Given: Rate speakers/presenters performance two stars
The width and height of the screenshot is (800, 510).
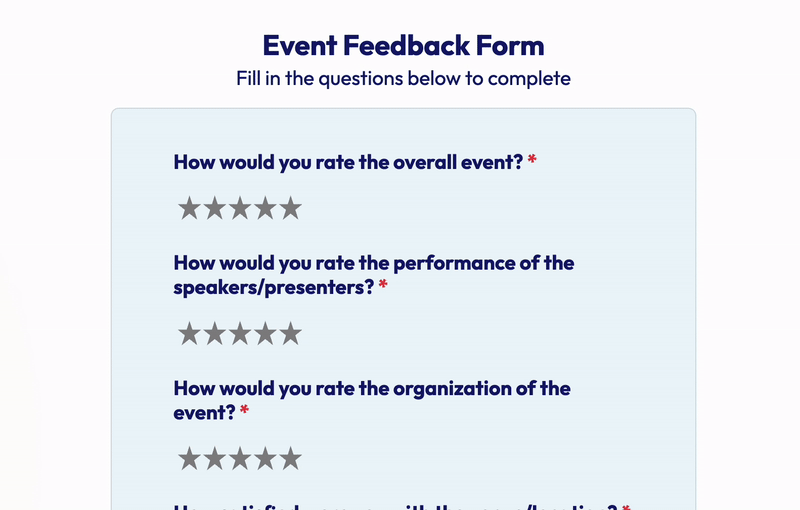Looking at the screenshot, I should click(215, 334).
